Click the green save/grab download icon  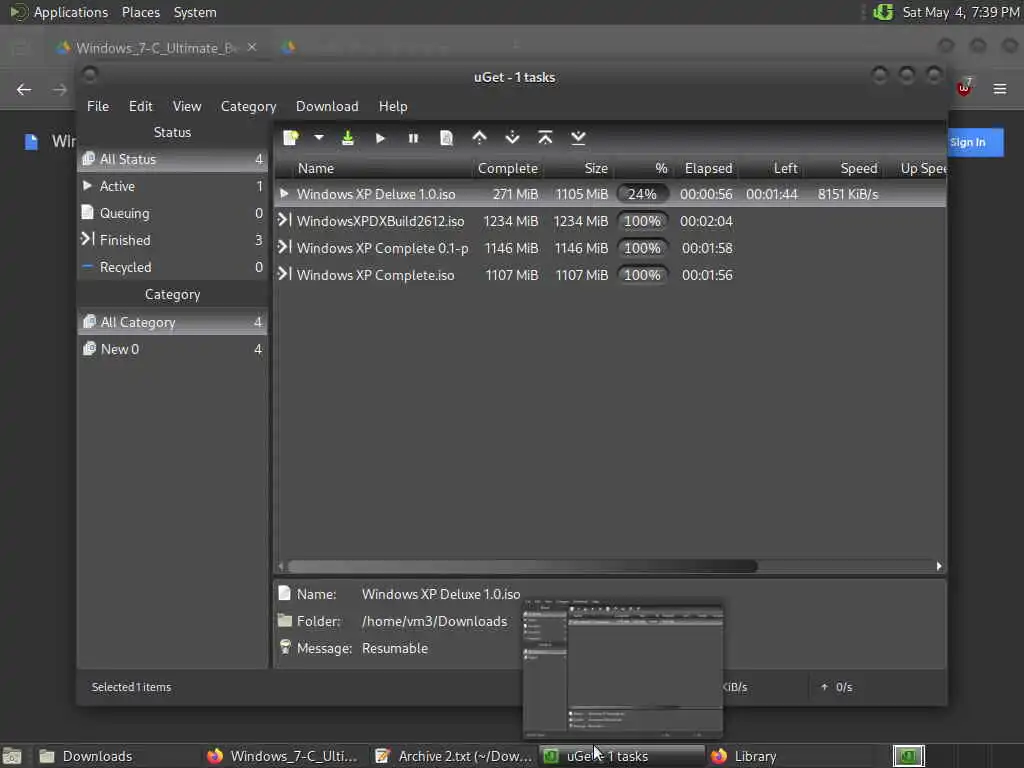click(347, 138)
